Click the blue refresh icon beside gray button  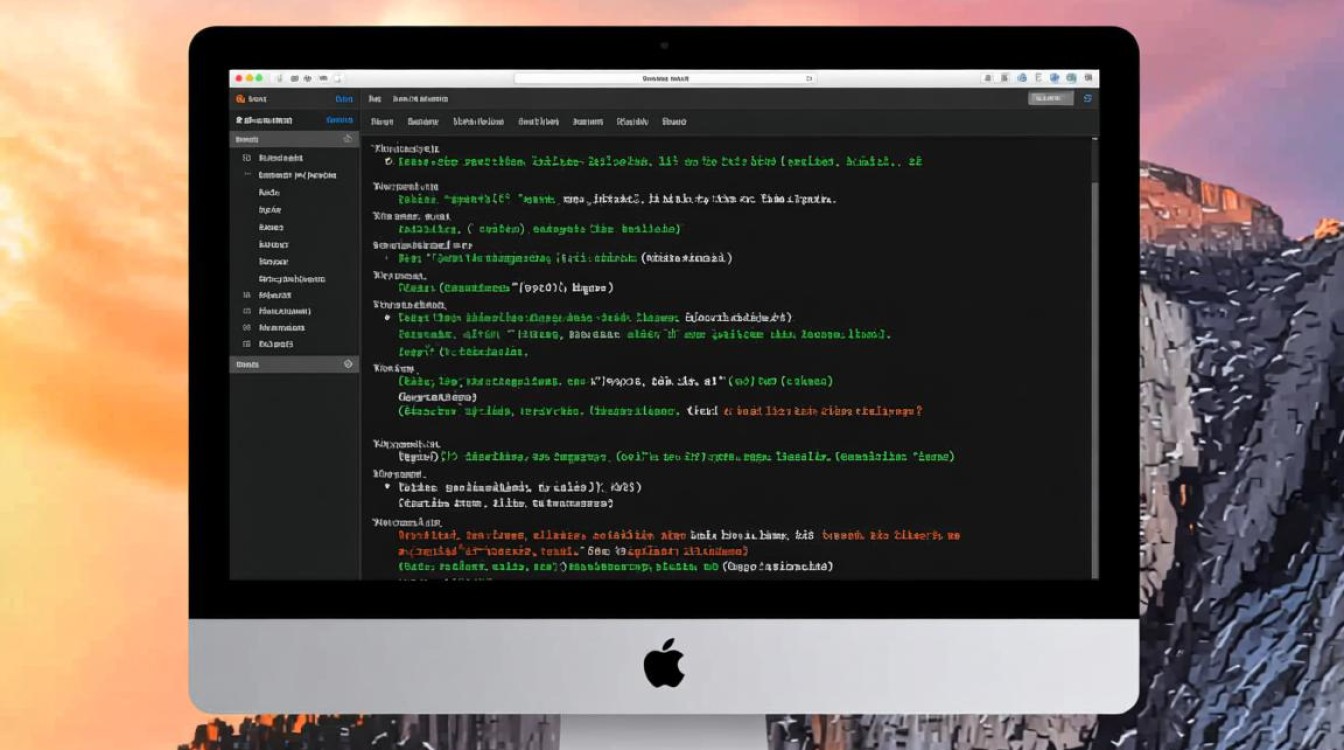pyautogui.click(x=1087, y=98)
